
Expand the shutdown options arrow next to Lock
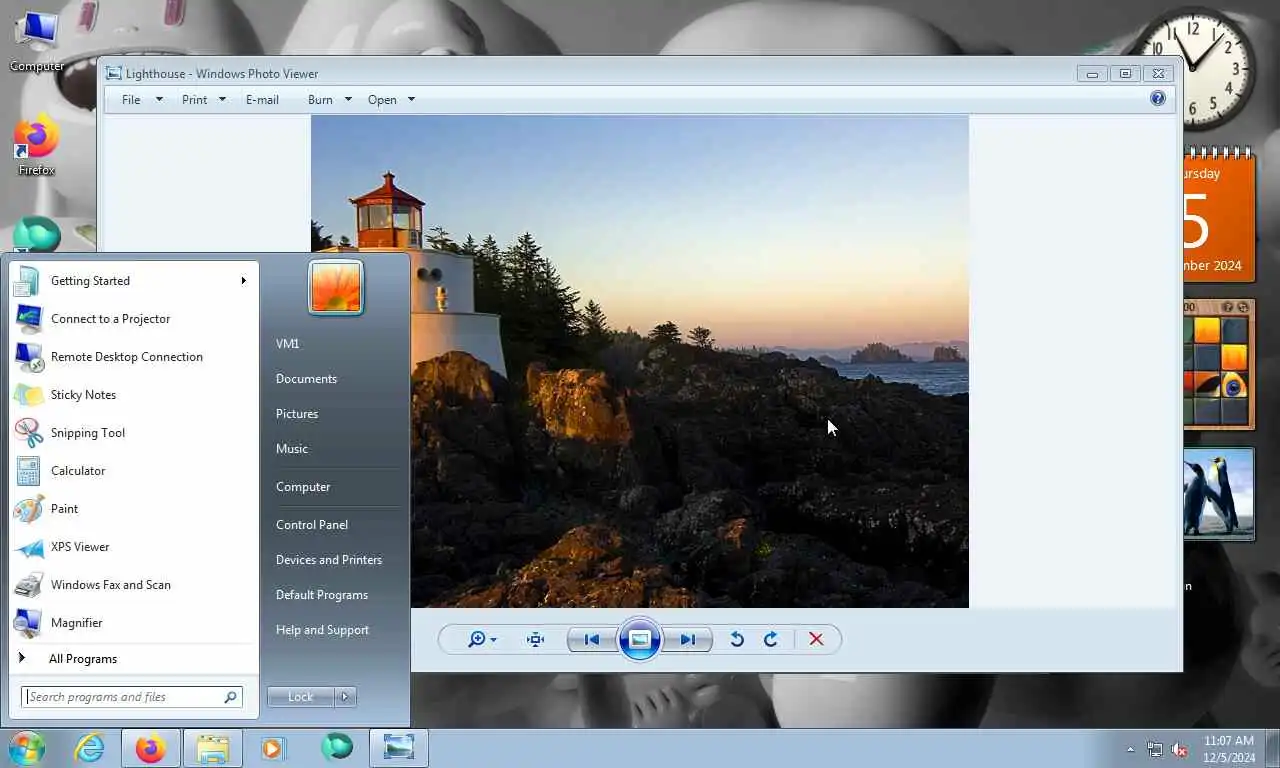pyautogui.click(x=345, y=697)
